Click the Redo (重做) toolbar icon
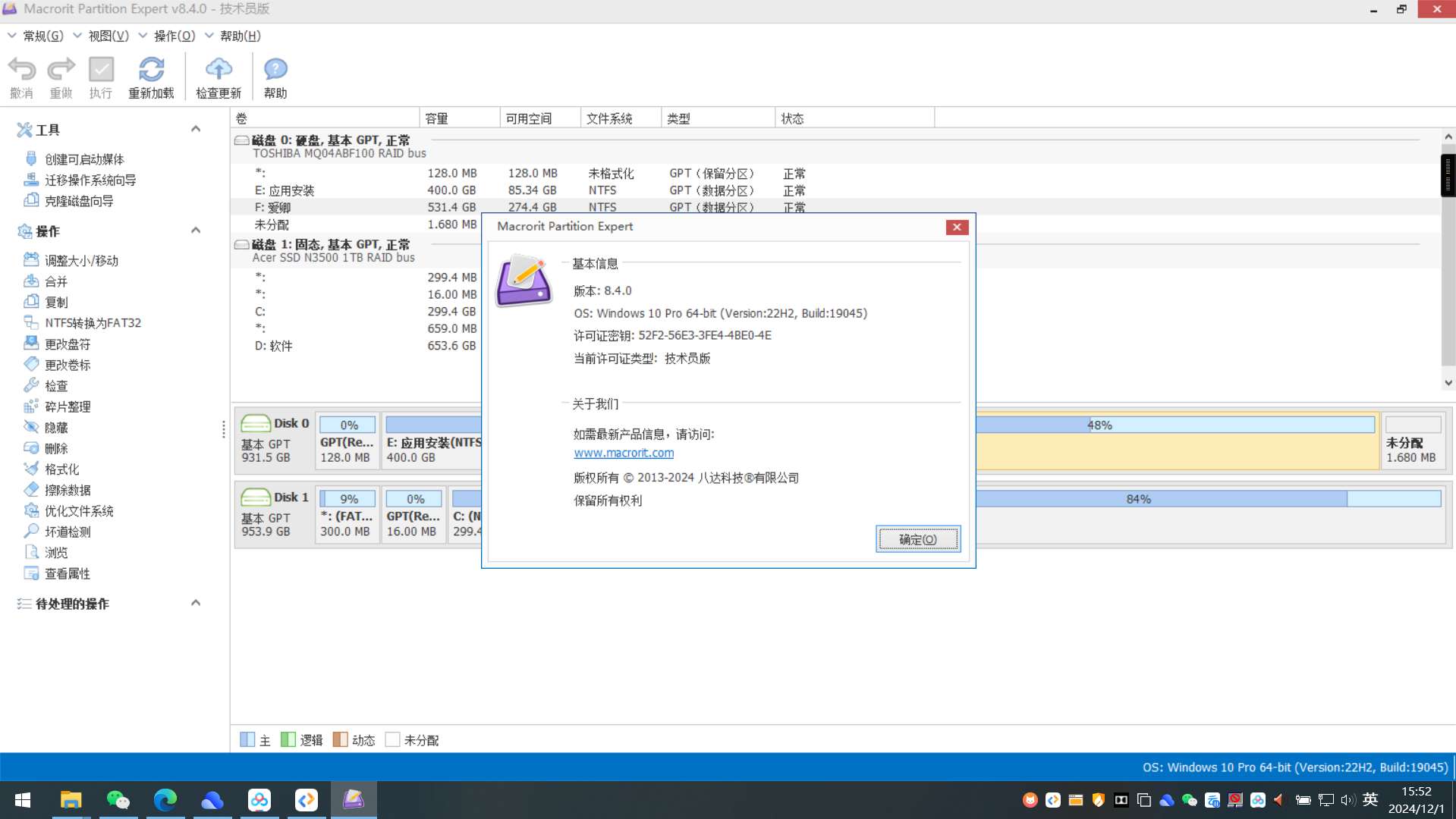The width and height of the screenshot is (1456, 819). (x=61, y=77)
